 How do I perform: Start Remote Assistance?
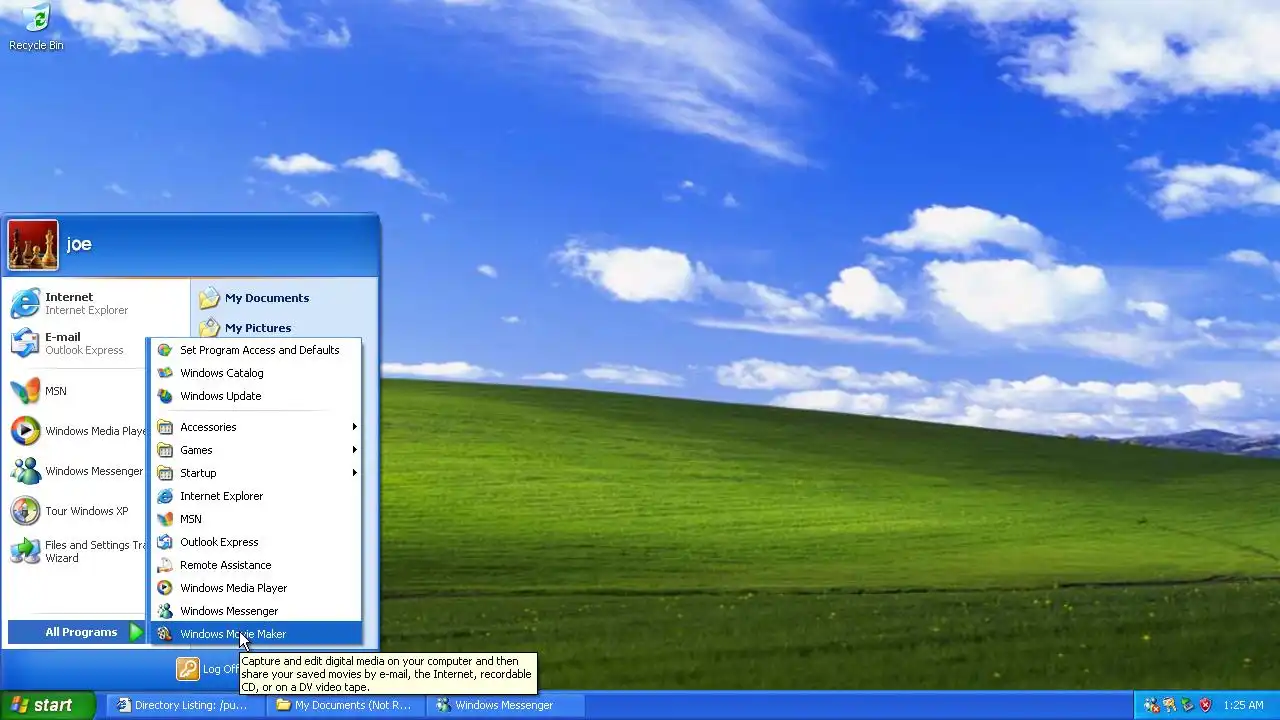click(x=256, y=565)
